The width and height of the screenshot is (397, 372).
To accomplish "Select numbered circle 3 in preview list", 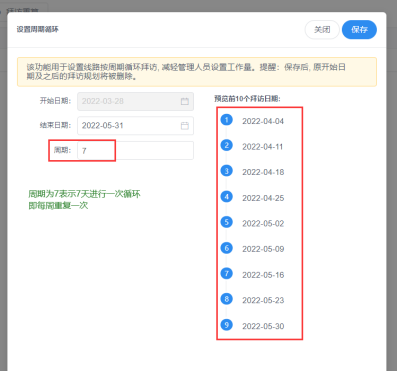I will click(227, 171).
